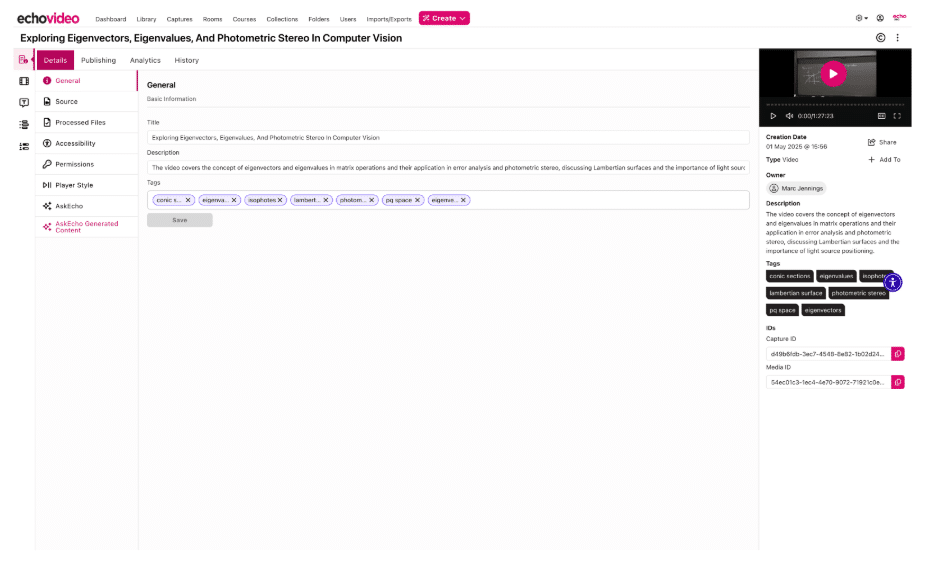
Task: Open the three-dot more options menu
Action: pyautogui.click(x=897, y=38)
